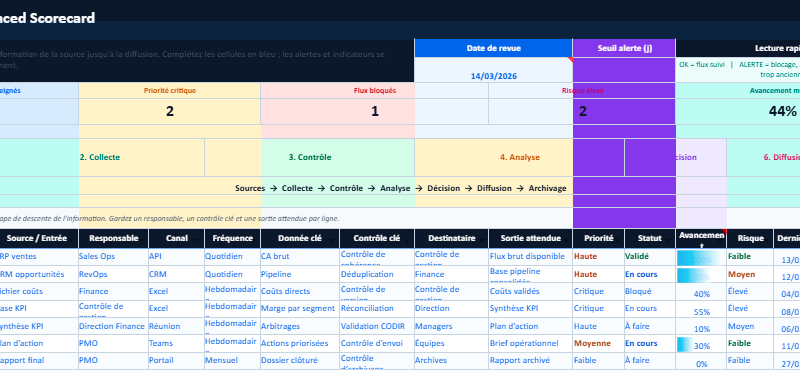The width and height of the screenshot is (800, 370).
Task: Select the Arbitrages cell
Action: point(300,326)
